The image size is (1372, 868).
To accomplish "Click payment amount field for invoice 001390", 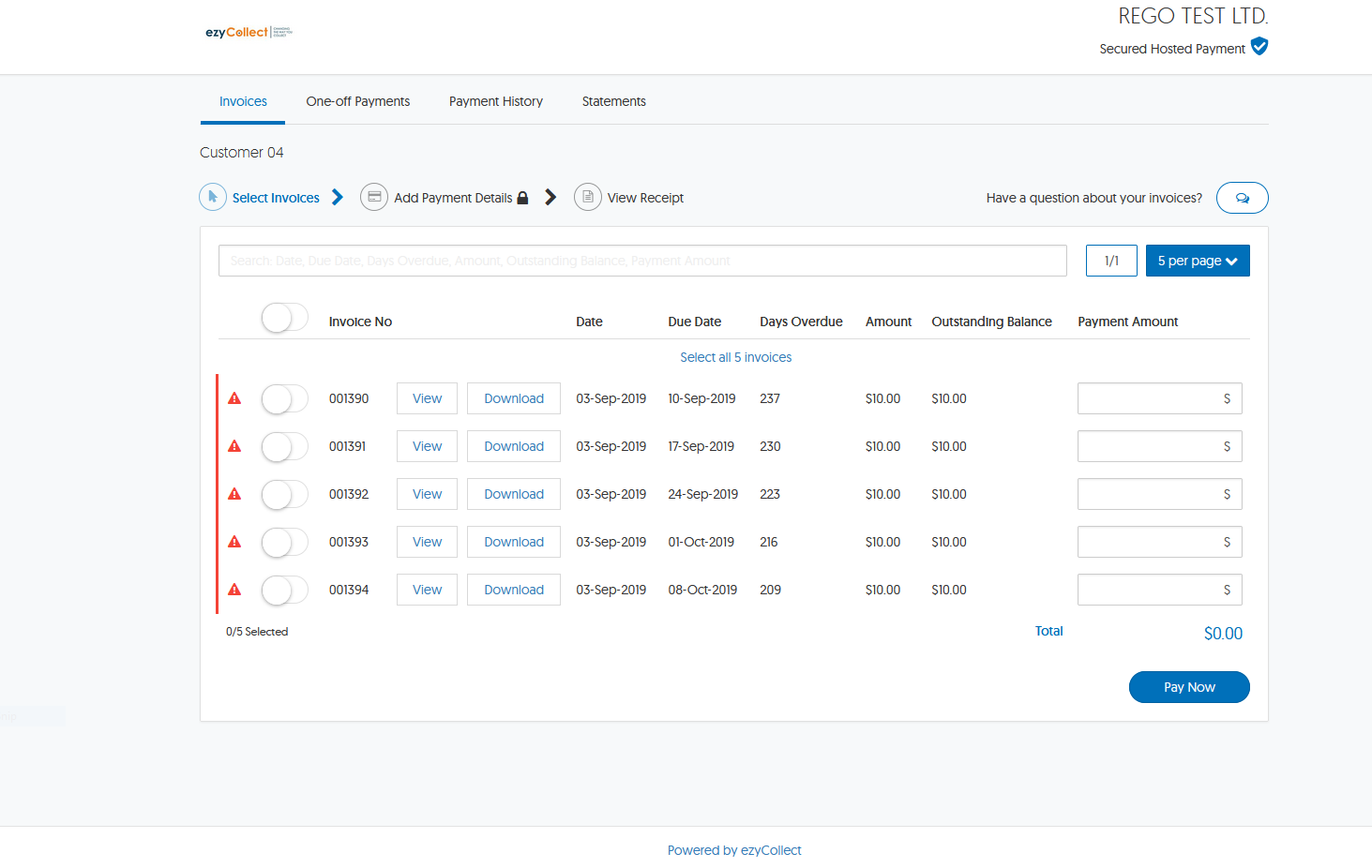I will pos(1160,398).
